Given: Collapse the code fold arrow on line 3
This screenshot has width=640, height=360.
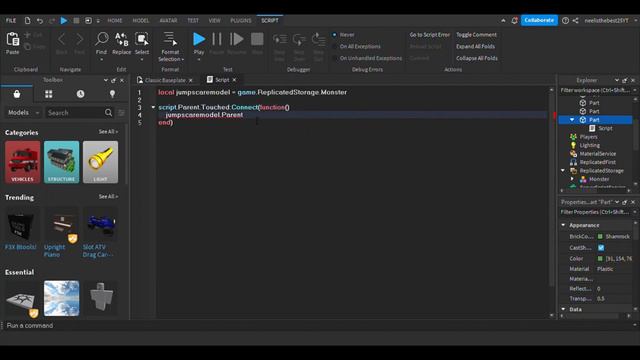Looking at the screenshot, I should coord(153,107).
